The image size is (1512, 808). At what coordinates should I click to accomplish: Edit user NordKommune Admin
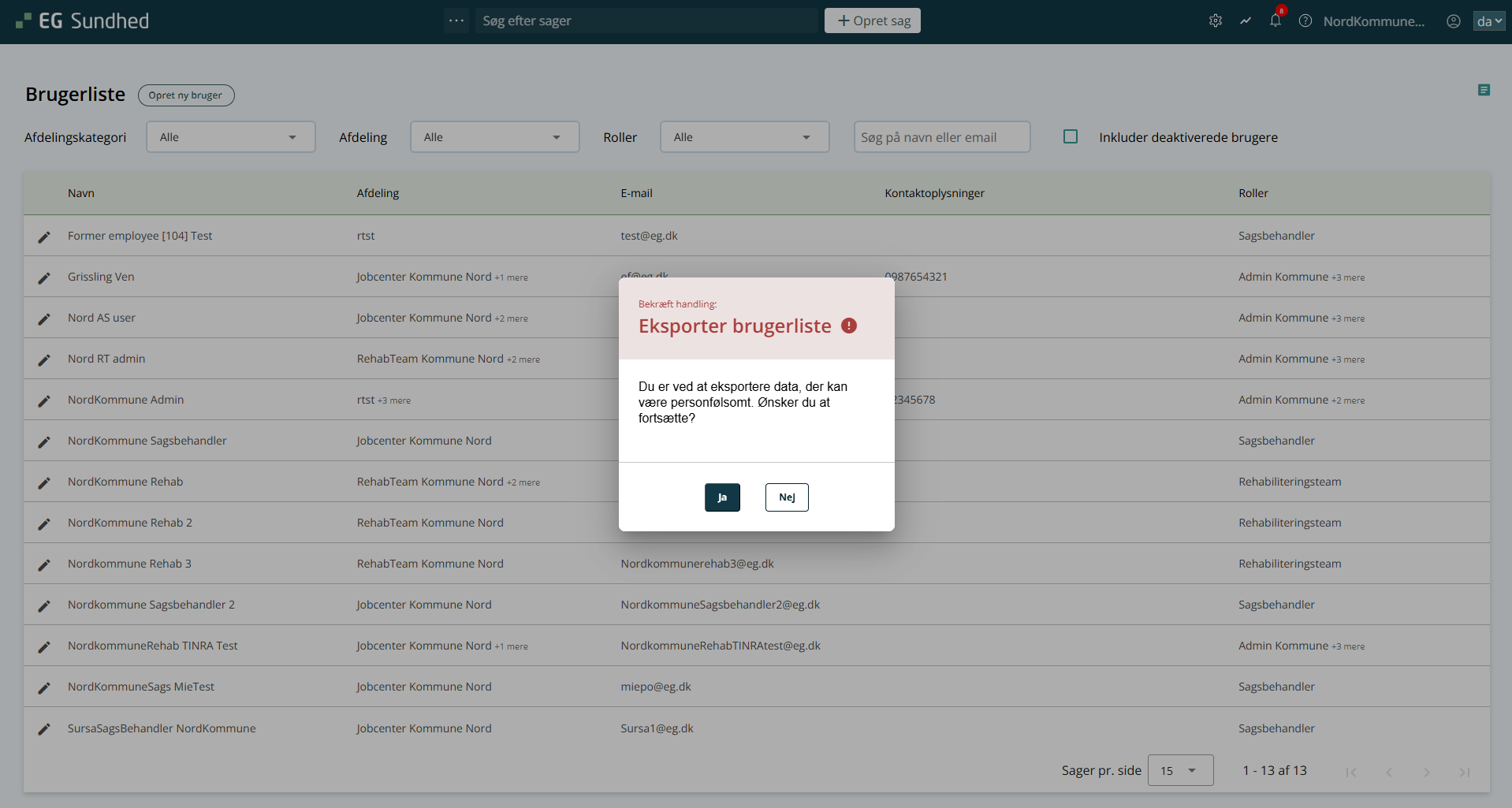pos(44,400)
